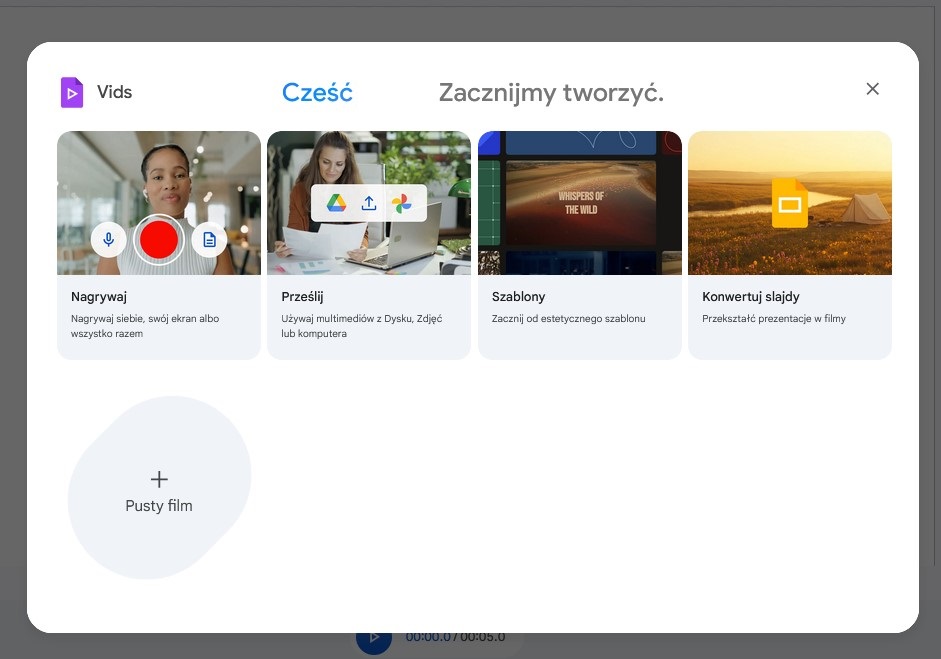Choose Konwertuj slajdy option title

750,297
